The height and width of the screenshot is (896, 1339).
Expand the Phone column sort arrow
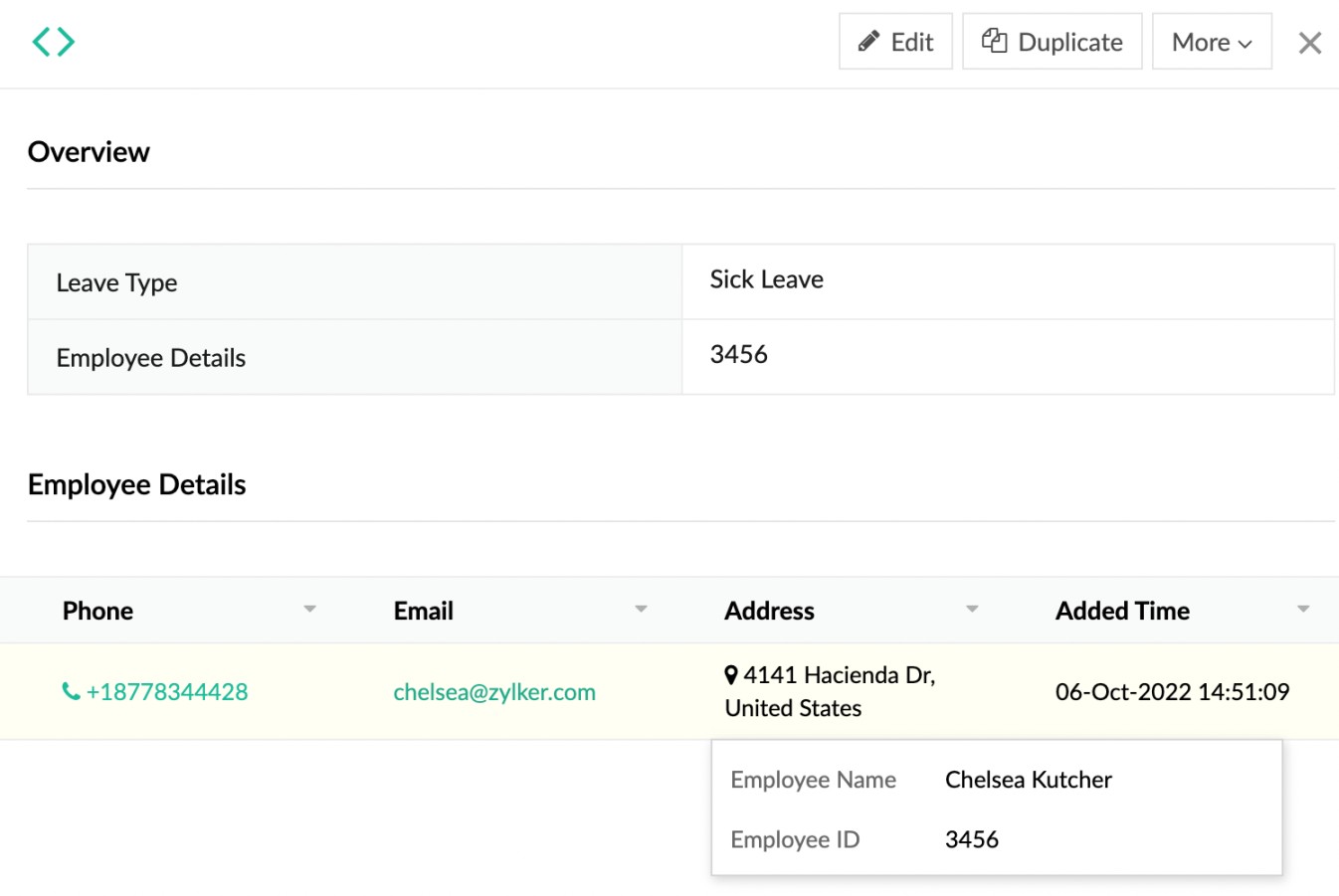tap(309, 609)
